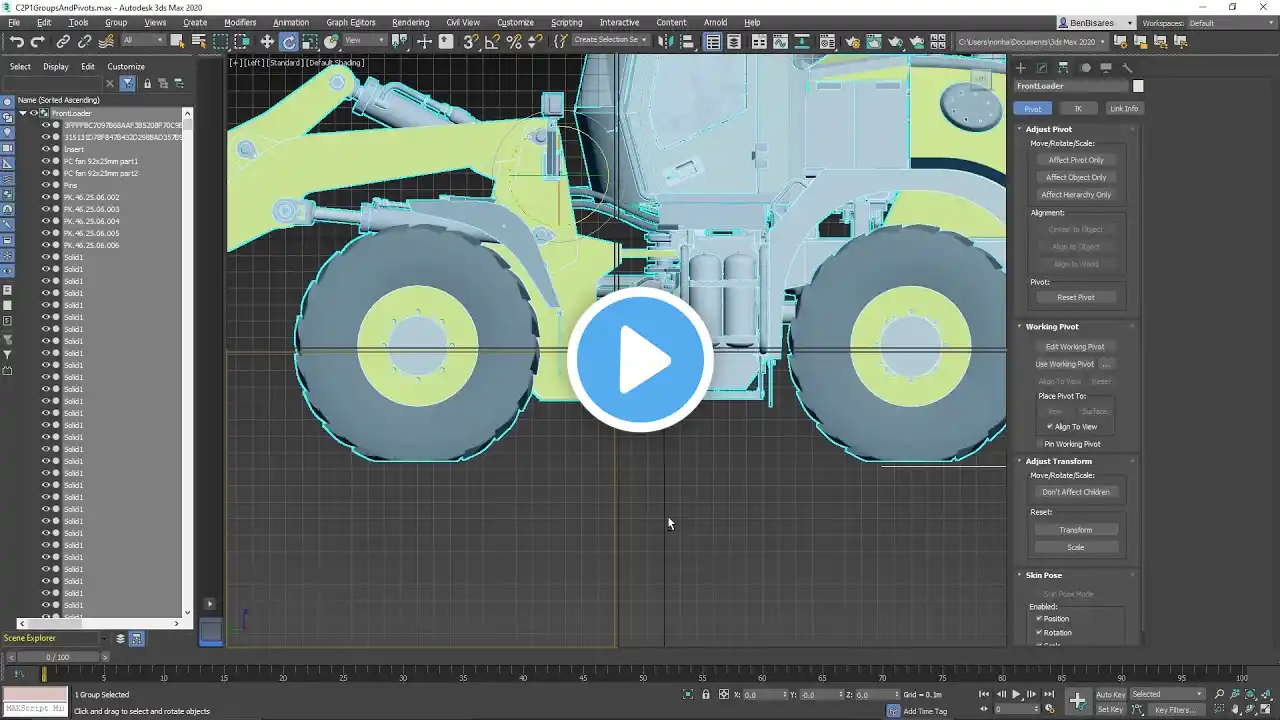Viewport: 1280px width, 720px height.
Task: Toggle visibility of the FrontLoader group
Action: [x=33, y=113]
